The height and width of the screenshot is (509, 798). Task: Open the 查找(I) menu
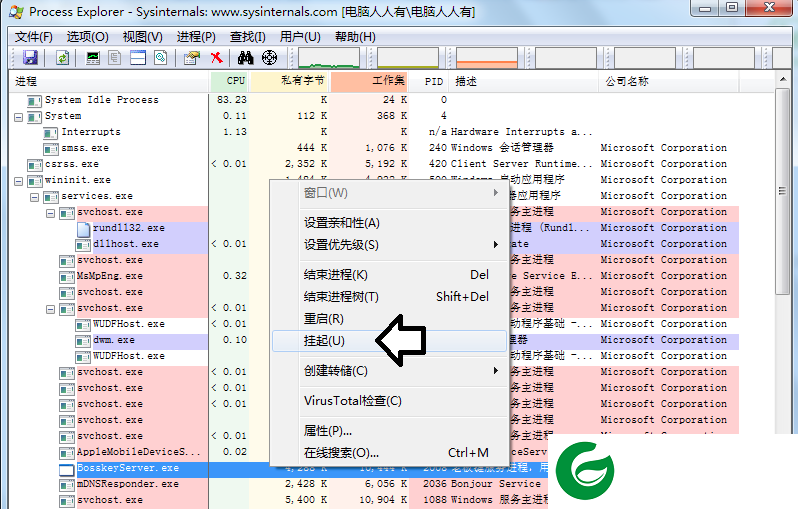pos(248,37)
